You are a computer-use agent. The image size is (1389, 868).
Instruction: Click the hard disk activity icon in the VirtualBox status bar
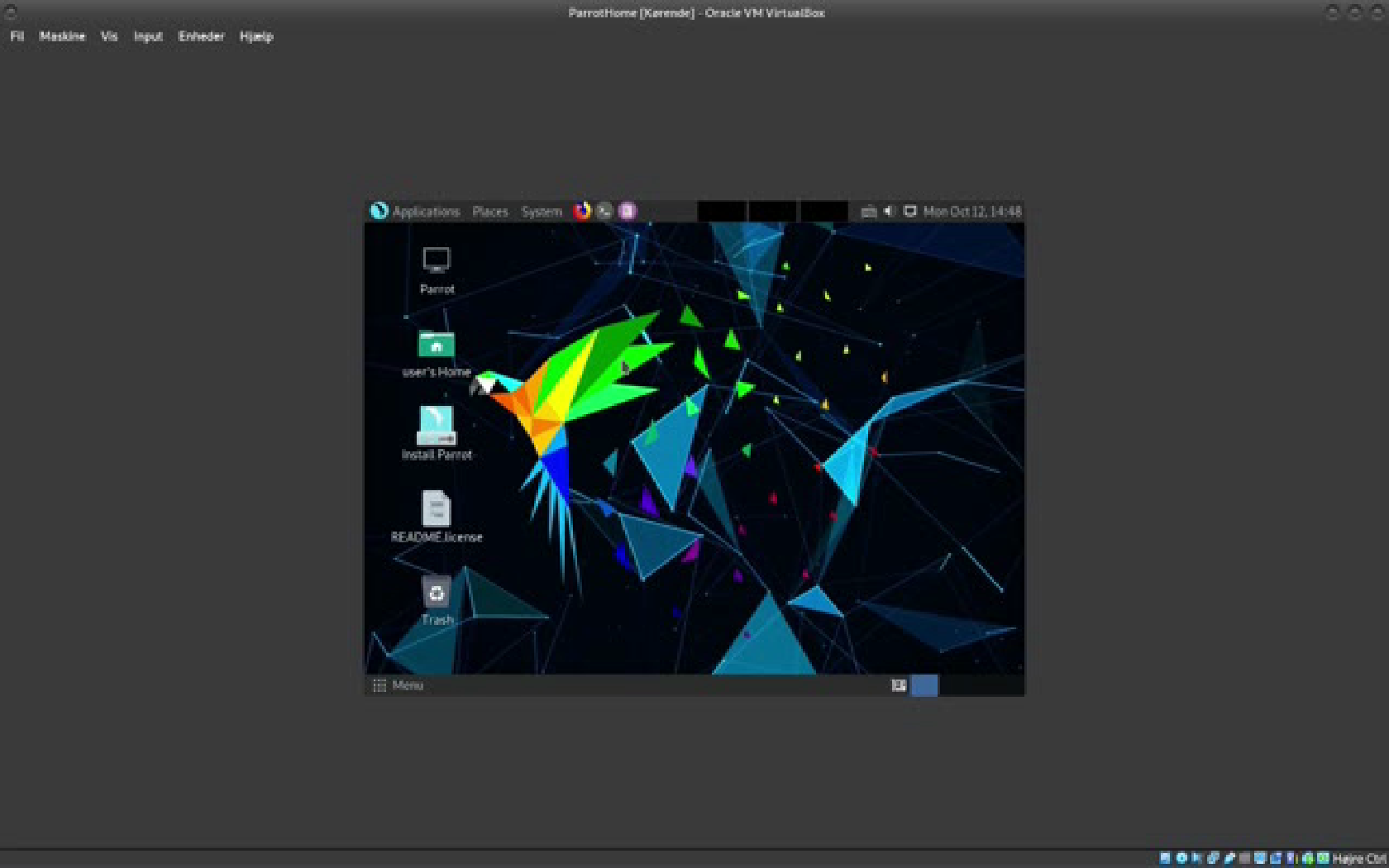pyautogui.click(x=1165, y=859)
